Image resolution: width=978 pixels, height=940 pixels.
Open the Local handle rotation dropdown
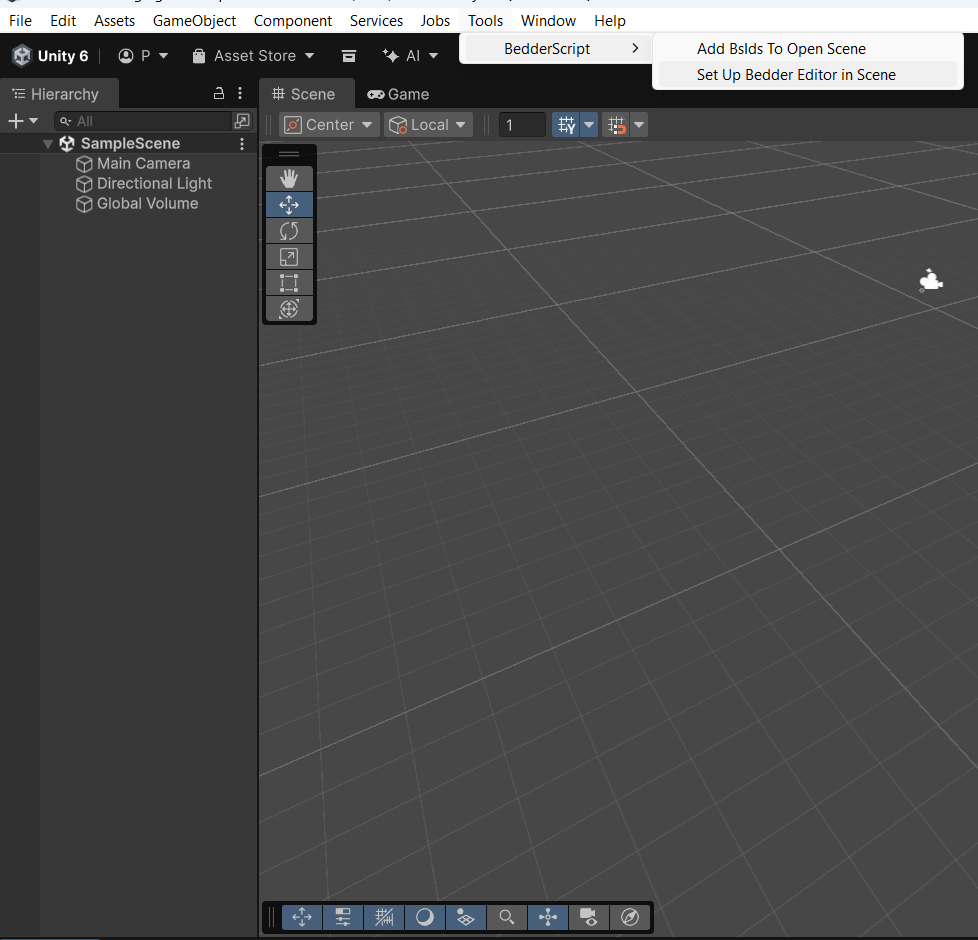pos(428,125)
